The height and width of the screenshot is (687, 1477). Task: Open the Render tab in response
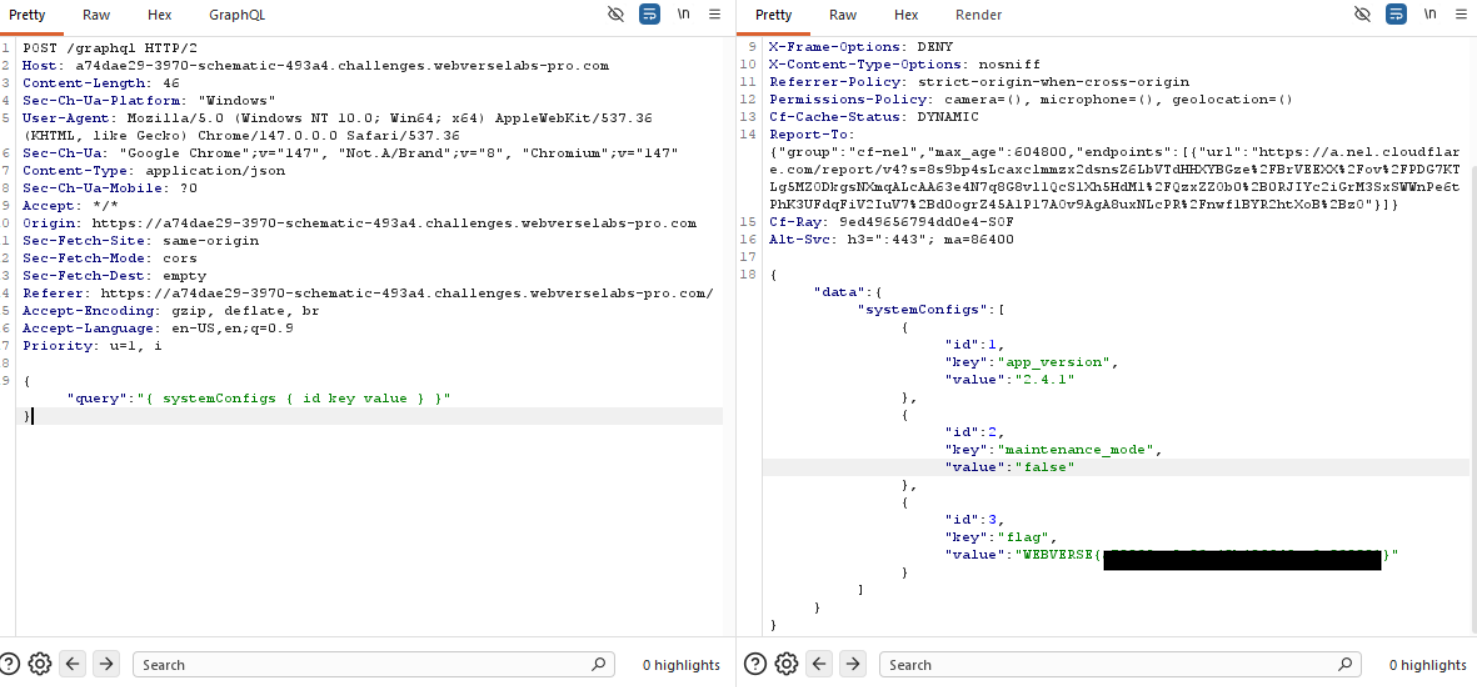(978, 15)
